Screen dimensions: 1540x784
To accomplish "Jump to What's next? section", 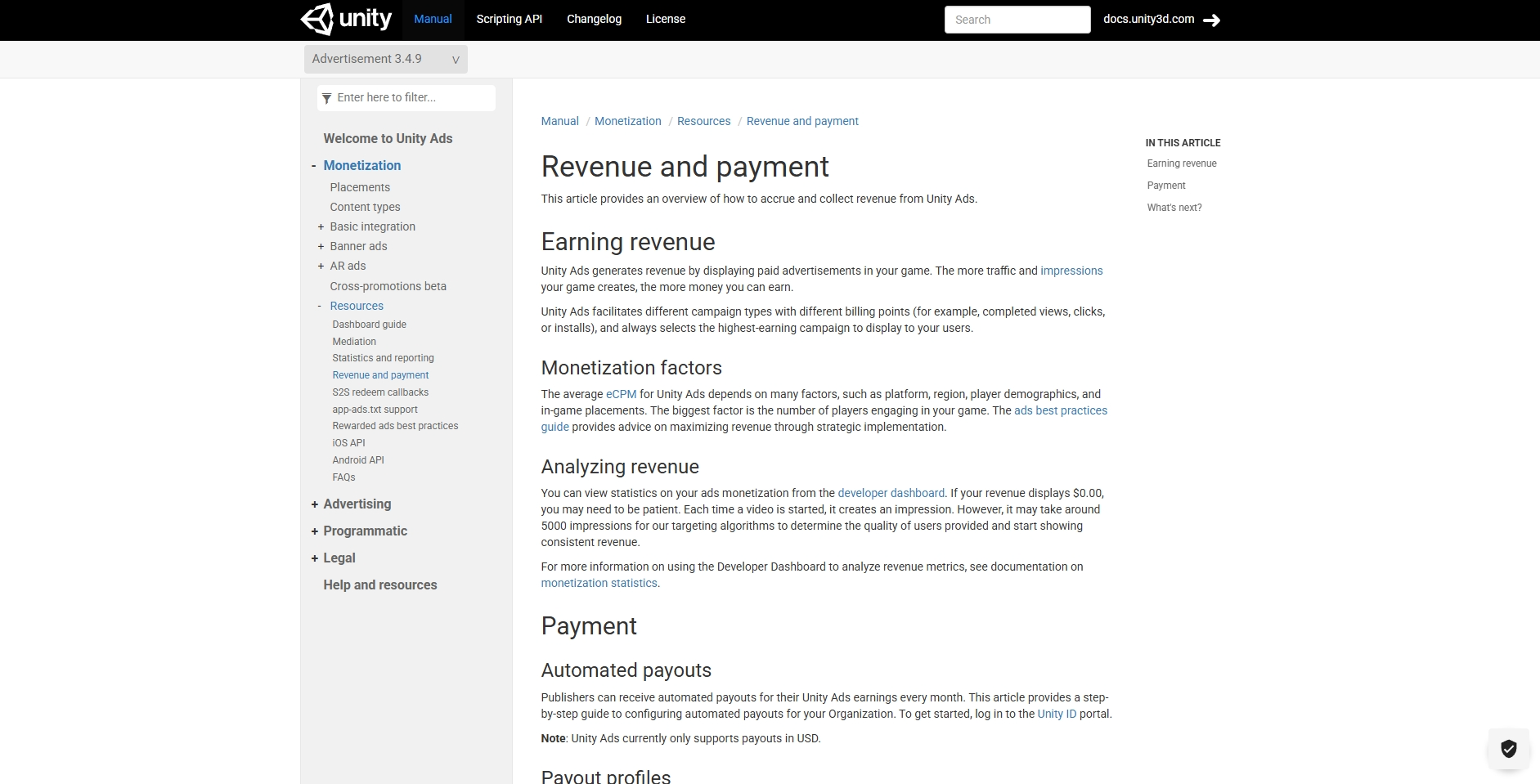I will click(1174, 208).
